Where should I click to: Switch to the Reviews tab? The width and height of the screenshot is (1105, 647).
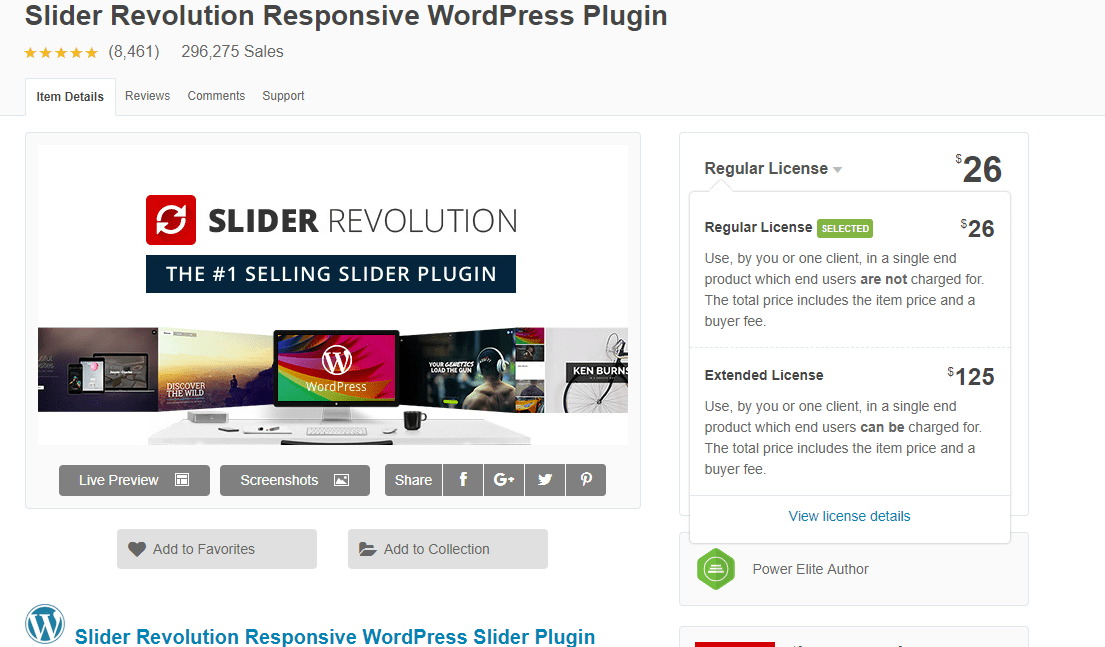147,95
